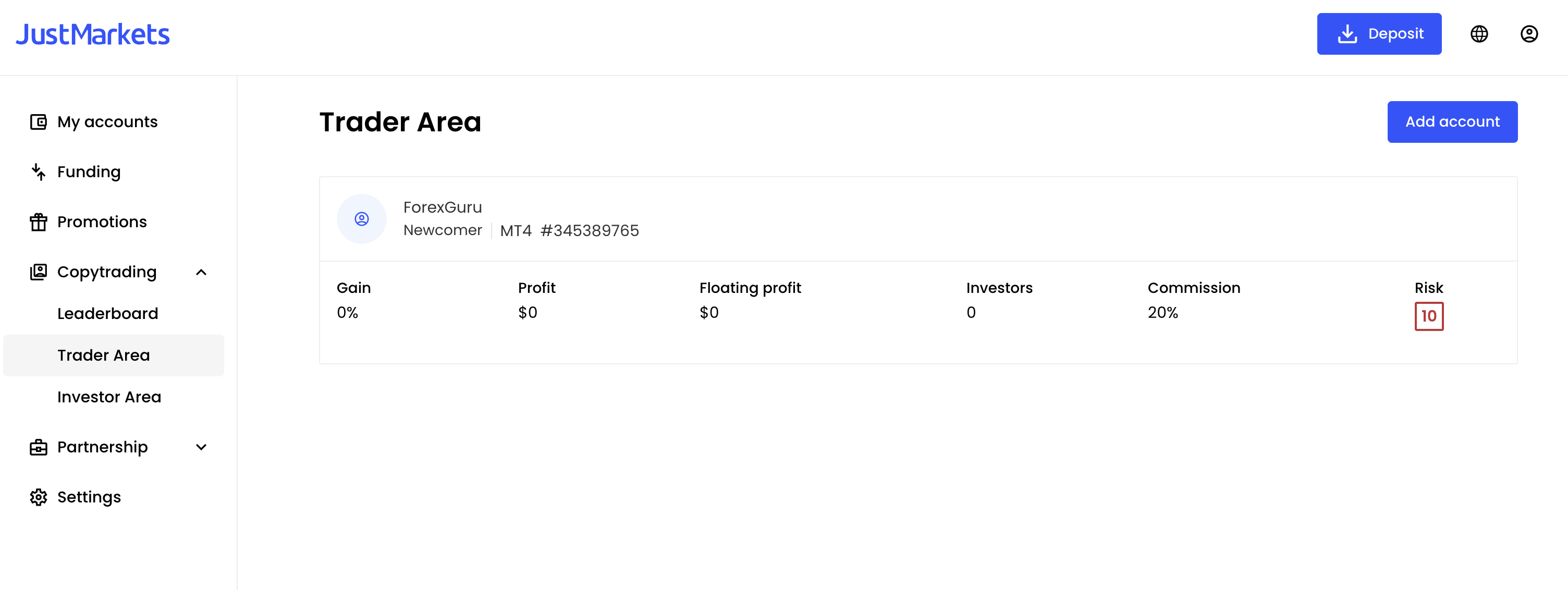Go to Investor Area
1568x590 pixels.
coord(109,397)
